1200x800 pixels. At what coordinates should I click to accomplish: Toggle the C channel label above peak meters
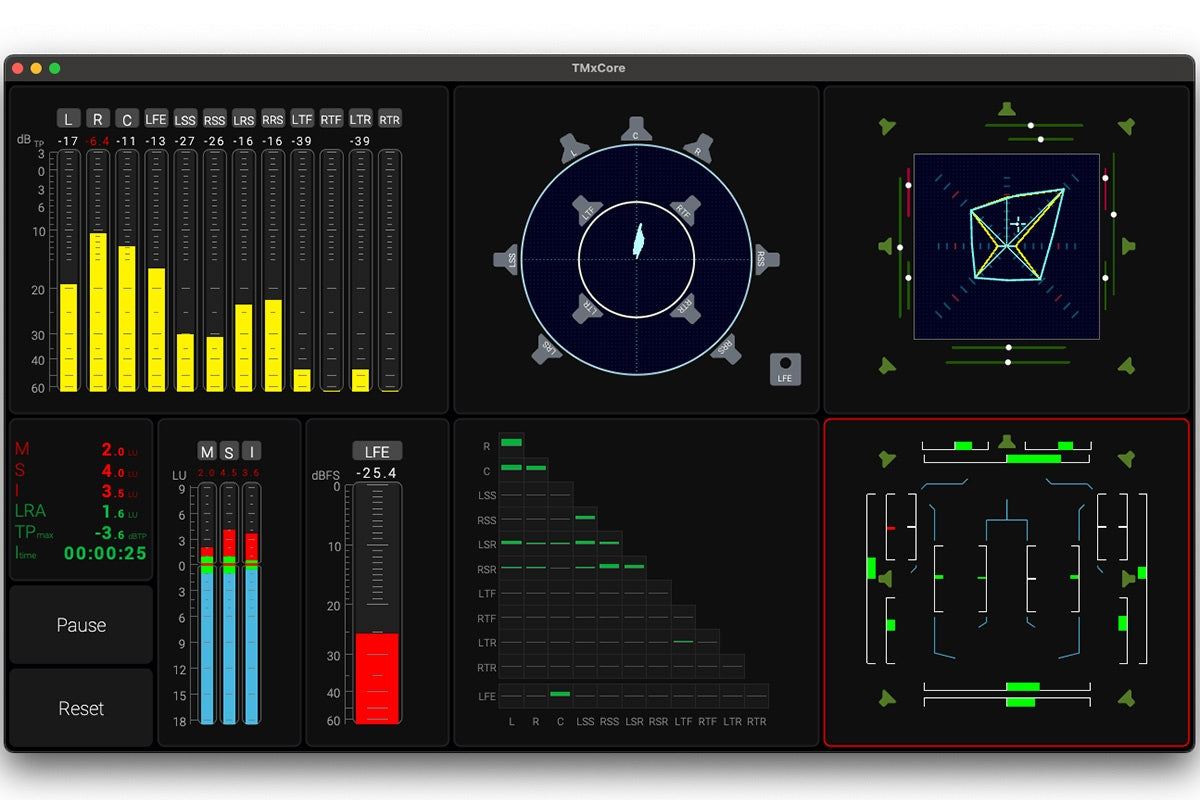click(x=126, y=120)
